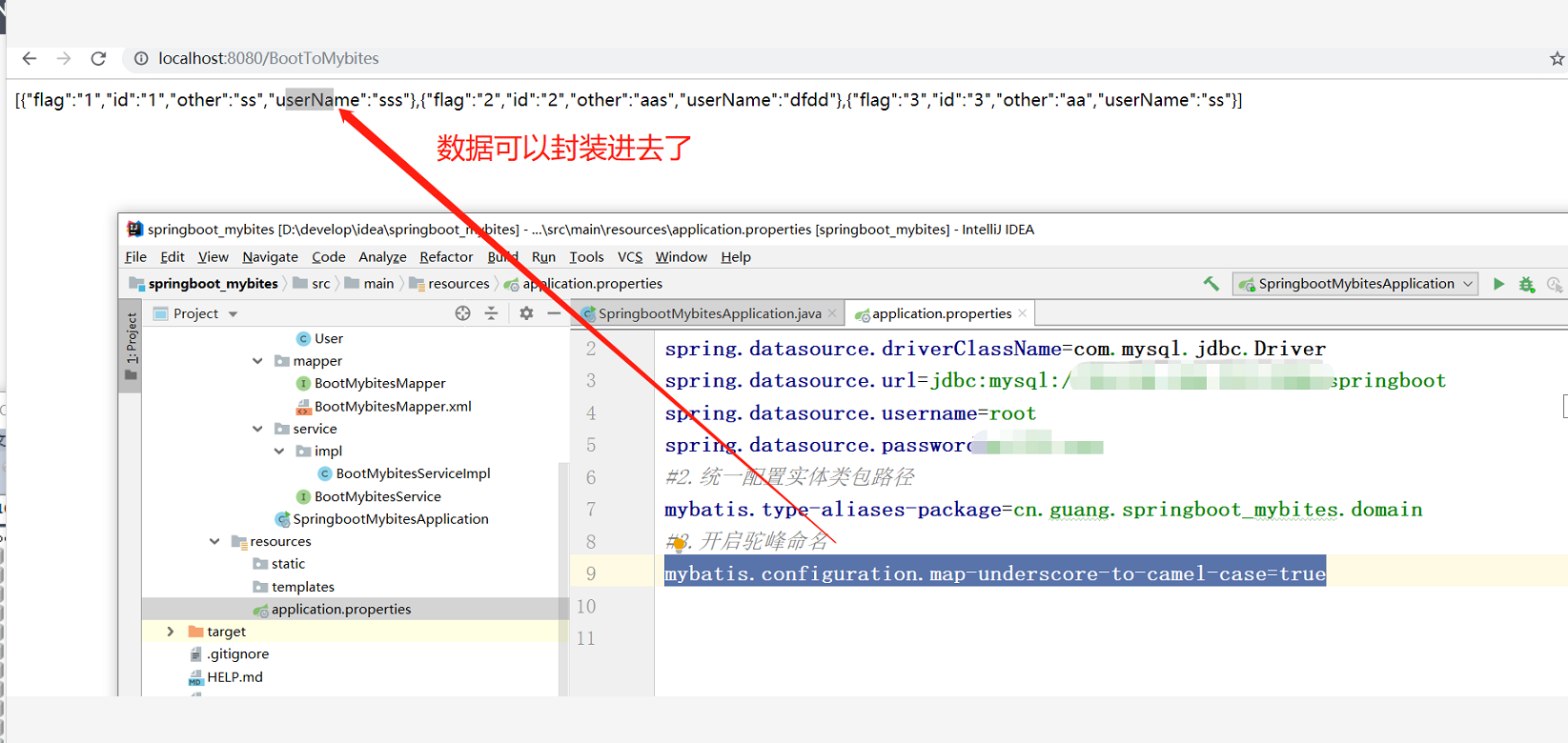The width and height of the screenshot is (1568, 743).
Task: Open the Run menu
Action: click(x=543, y=257)
